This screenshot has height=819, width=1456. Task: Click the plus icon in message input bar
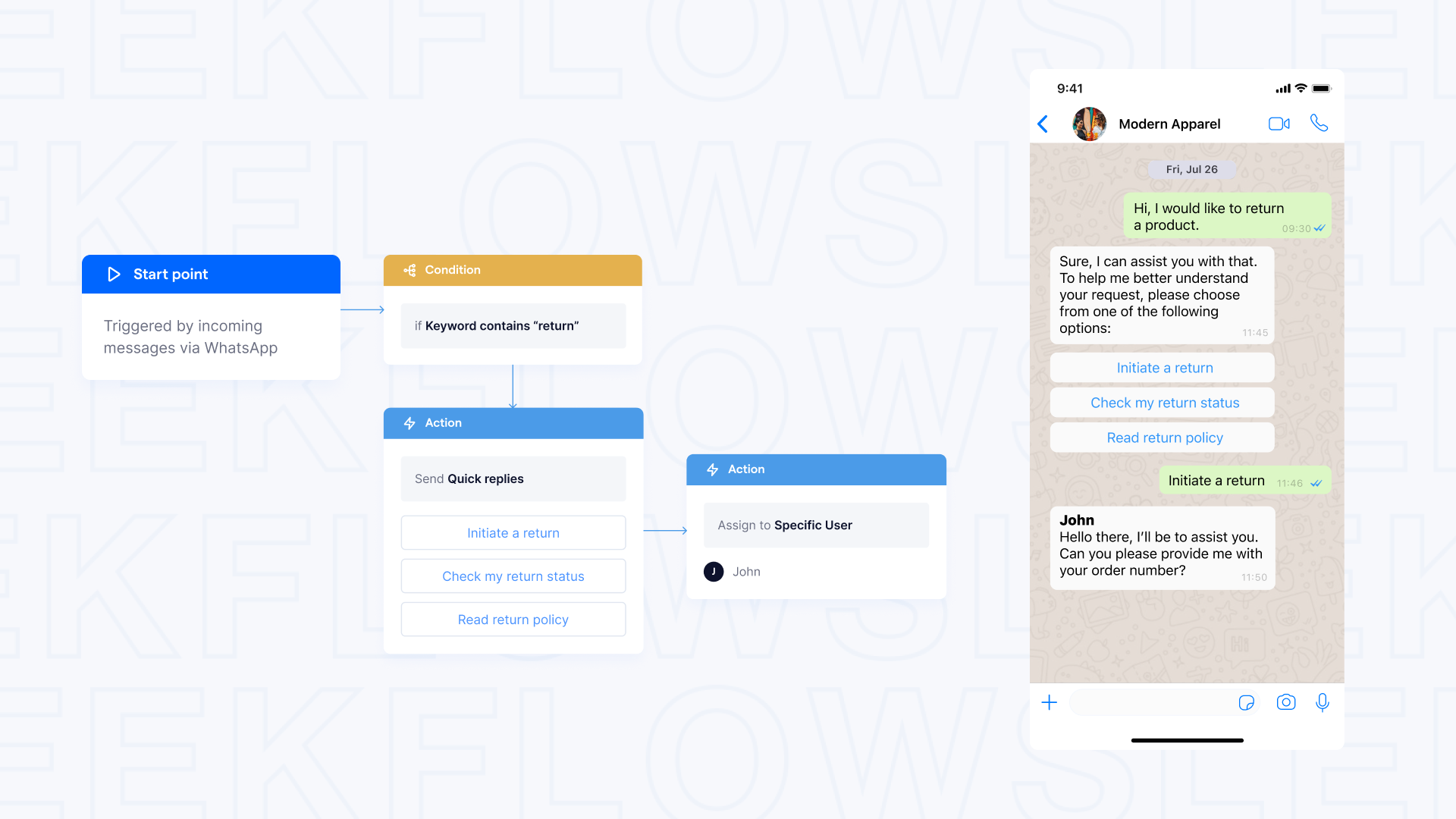pos(1049,702)
